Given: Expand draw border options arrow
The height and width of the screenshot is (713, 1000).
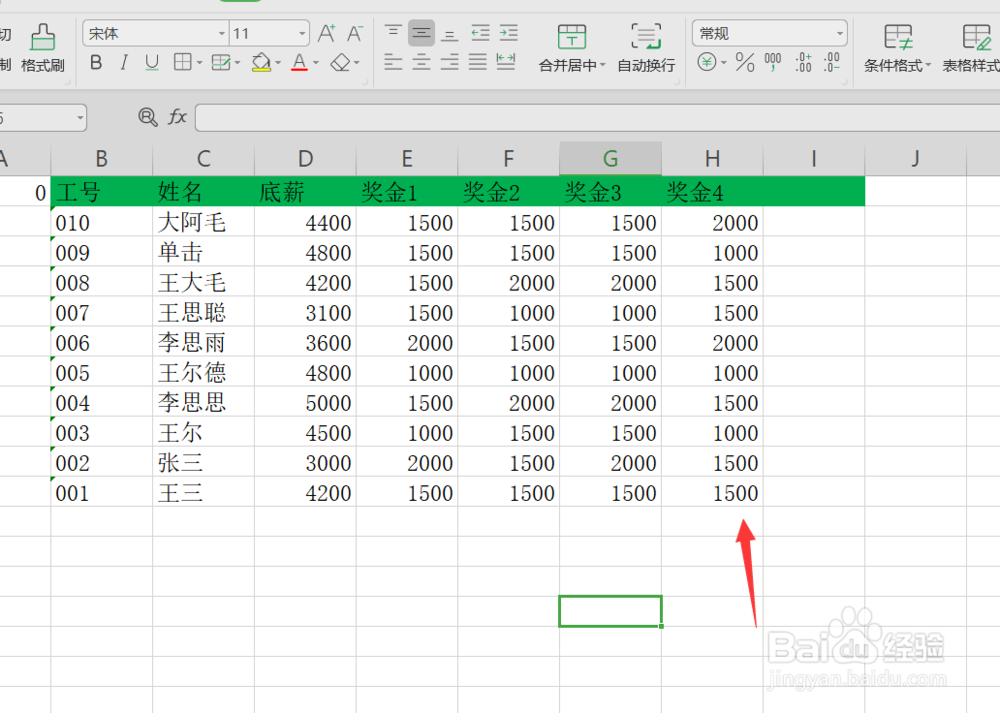Looking at the screenshot, I should point(237,63).
